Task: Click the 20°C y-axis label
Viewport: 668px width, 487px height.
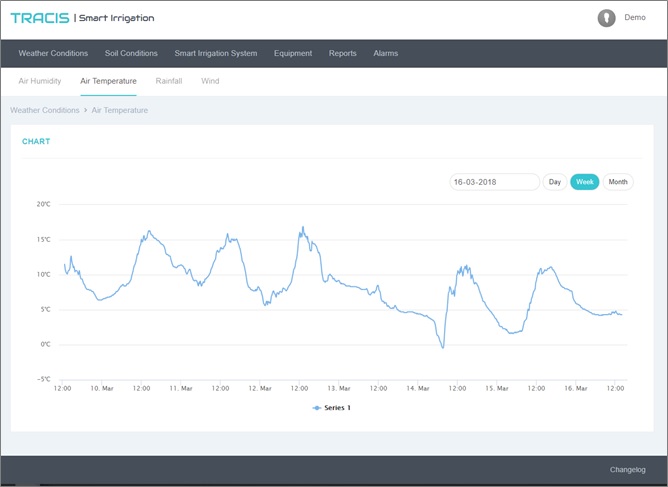Action: [43, 204]
